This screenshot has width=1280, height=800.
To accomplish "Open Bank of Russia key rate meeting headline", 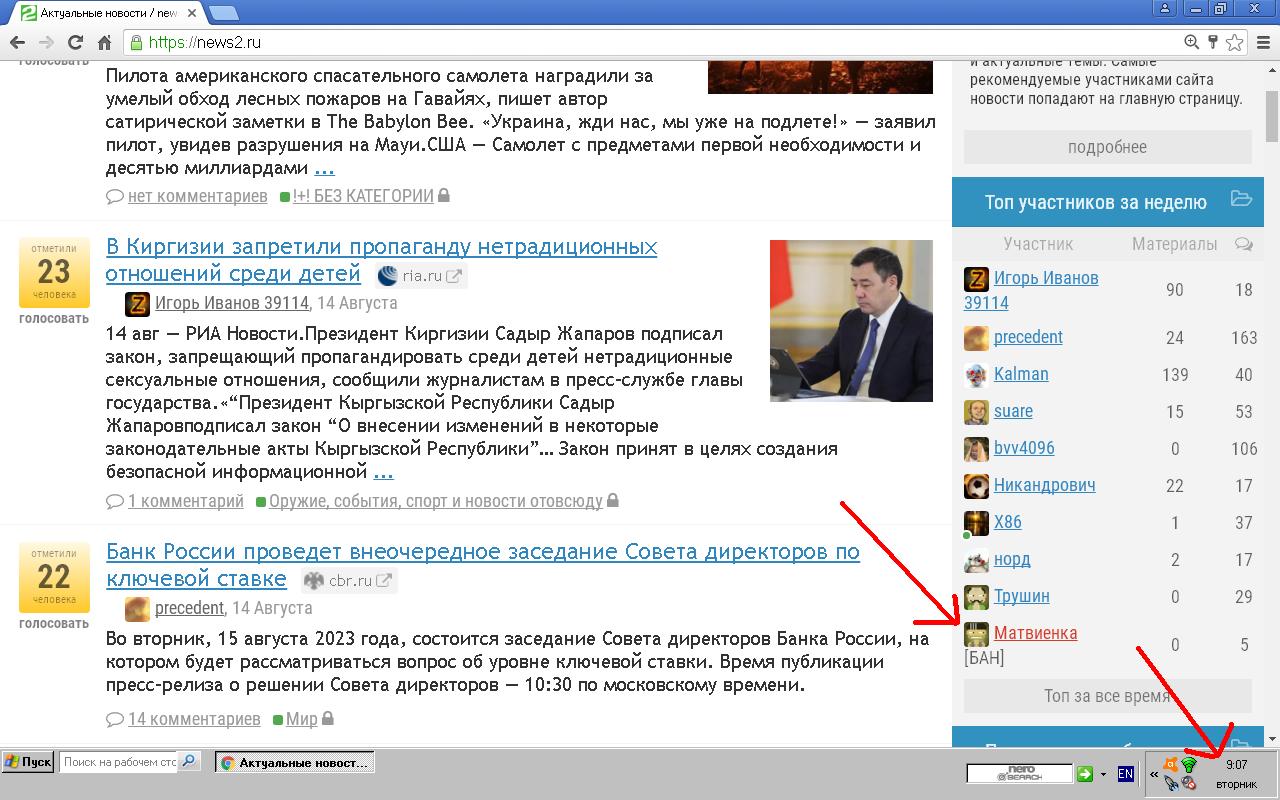I will [483, 565].
